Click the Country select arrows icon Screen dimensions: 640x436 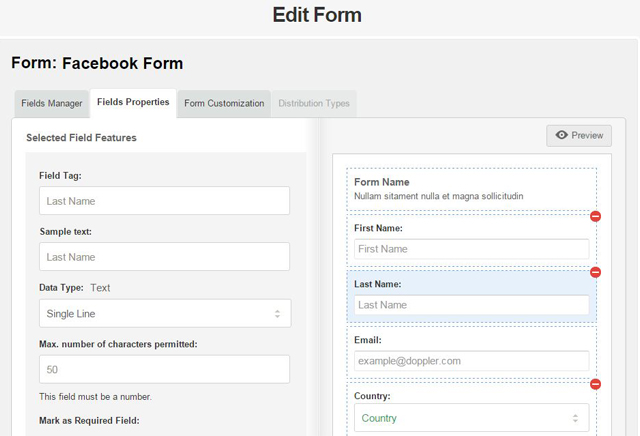pos(575,418)
